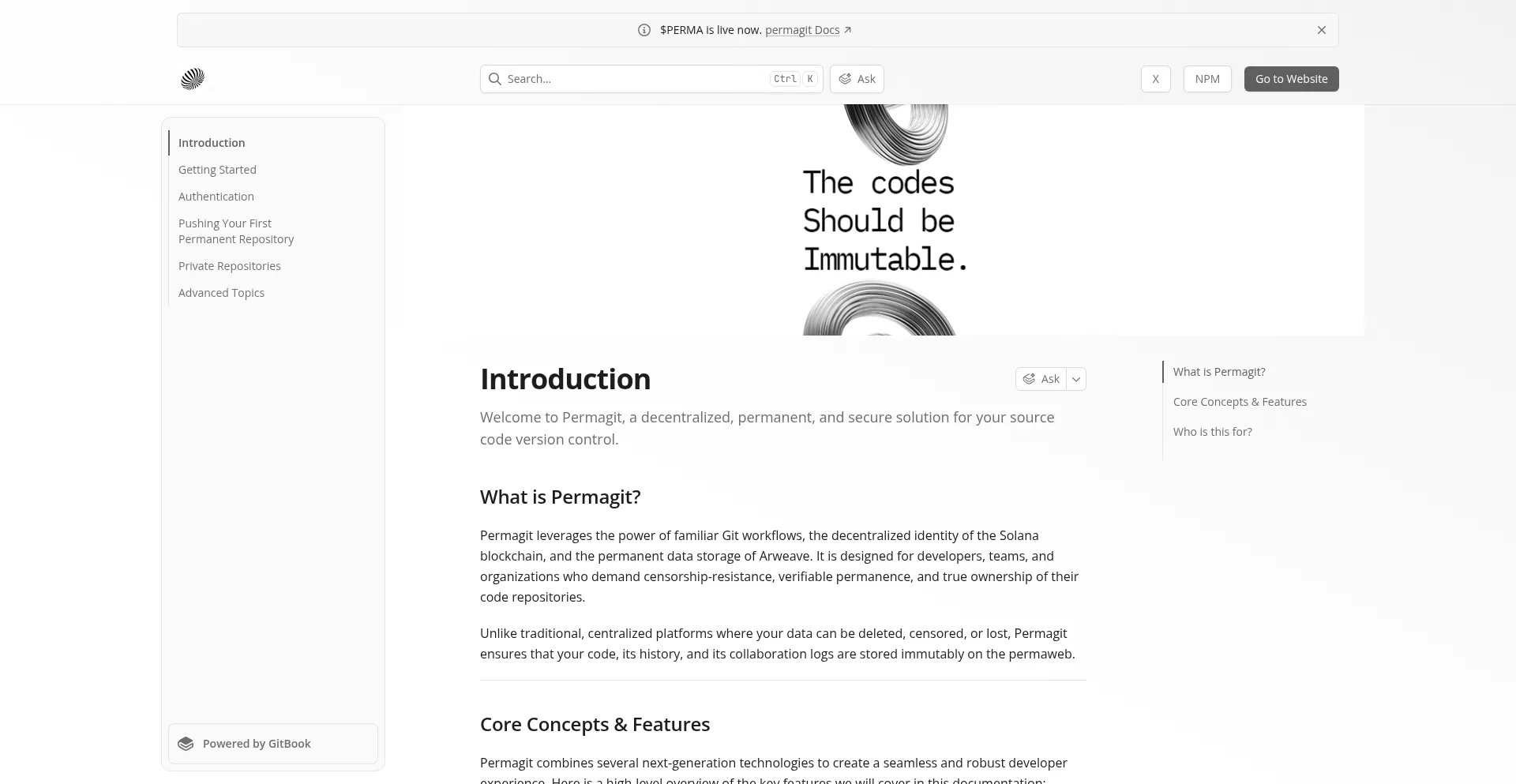
Task: Select Advanced Topics in the sidebar
Action: tap(221, 293)
